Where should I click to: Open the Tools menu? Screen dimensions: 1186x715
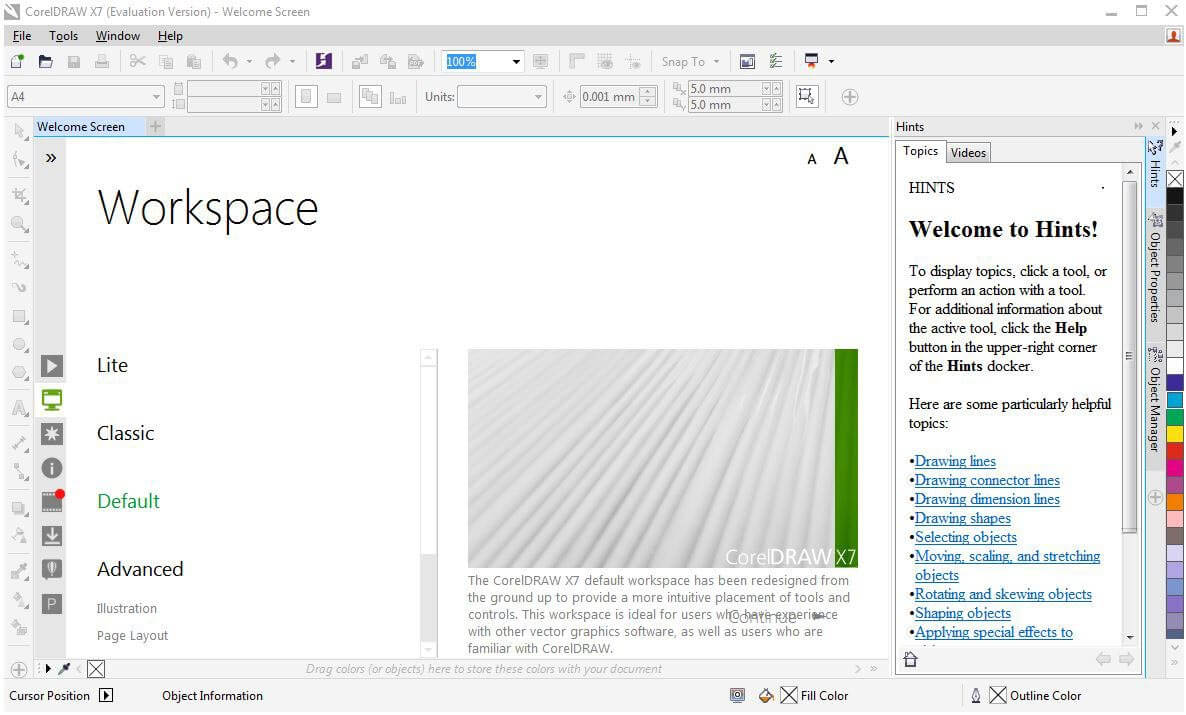pos(63,35)
